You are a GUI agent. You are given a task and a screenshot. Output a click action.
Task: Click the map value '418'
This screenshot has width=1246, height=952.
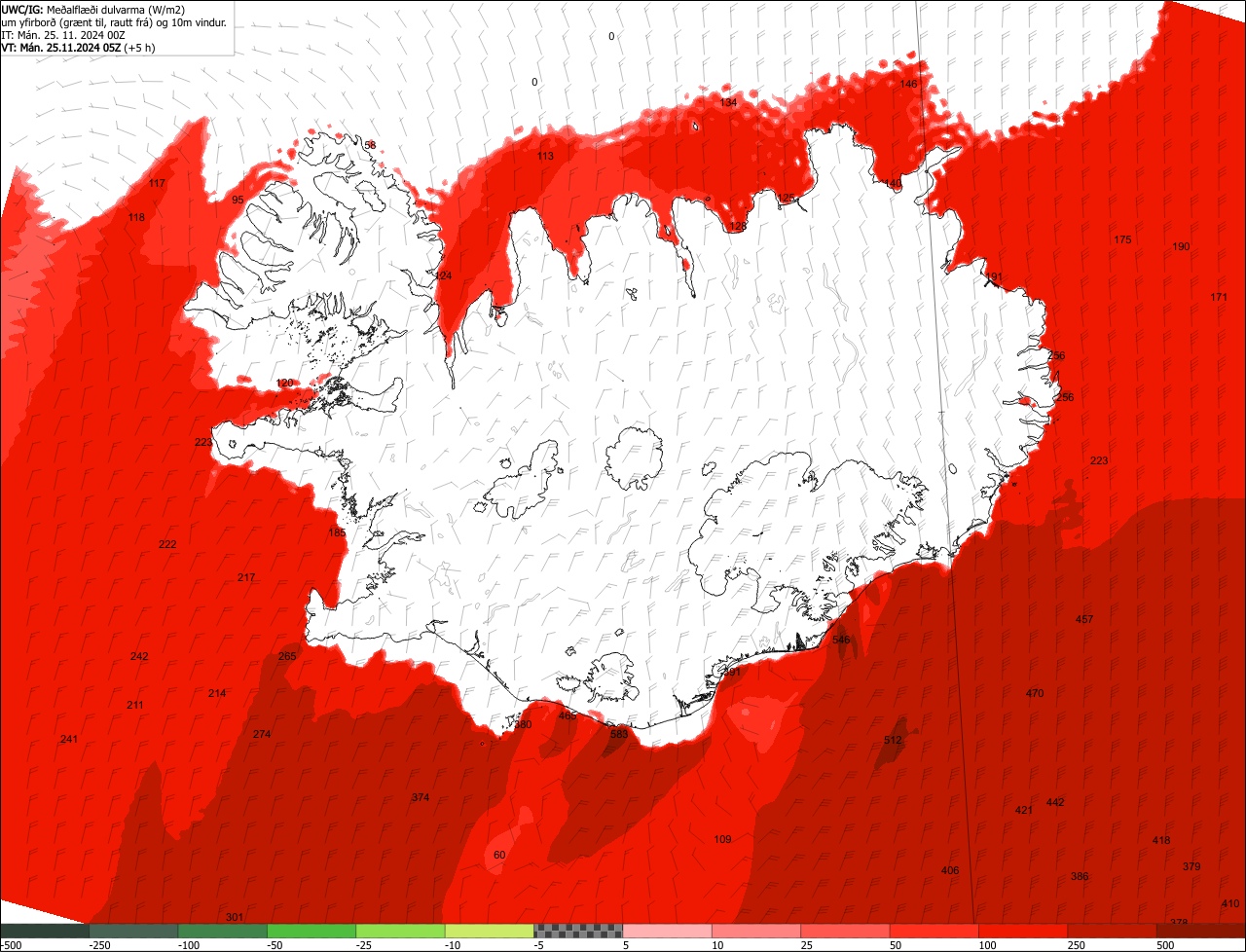[x=1161, y=840]
